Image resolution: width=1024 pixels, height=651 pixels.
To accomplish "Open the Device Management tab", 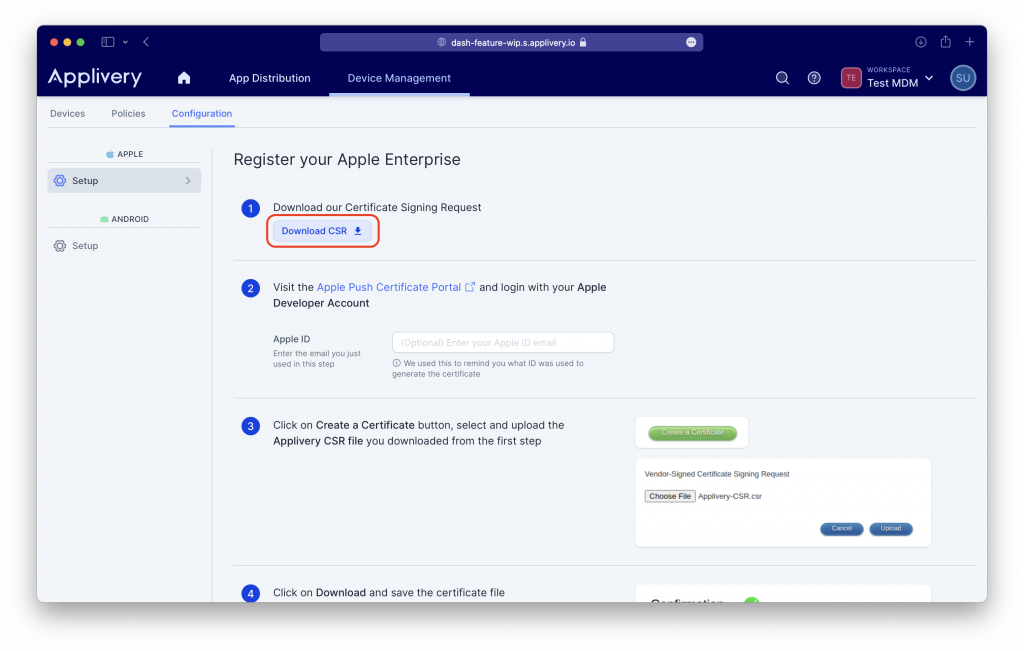I will point(399,78).
